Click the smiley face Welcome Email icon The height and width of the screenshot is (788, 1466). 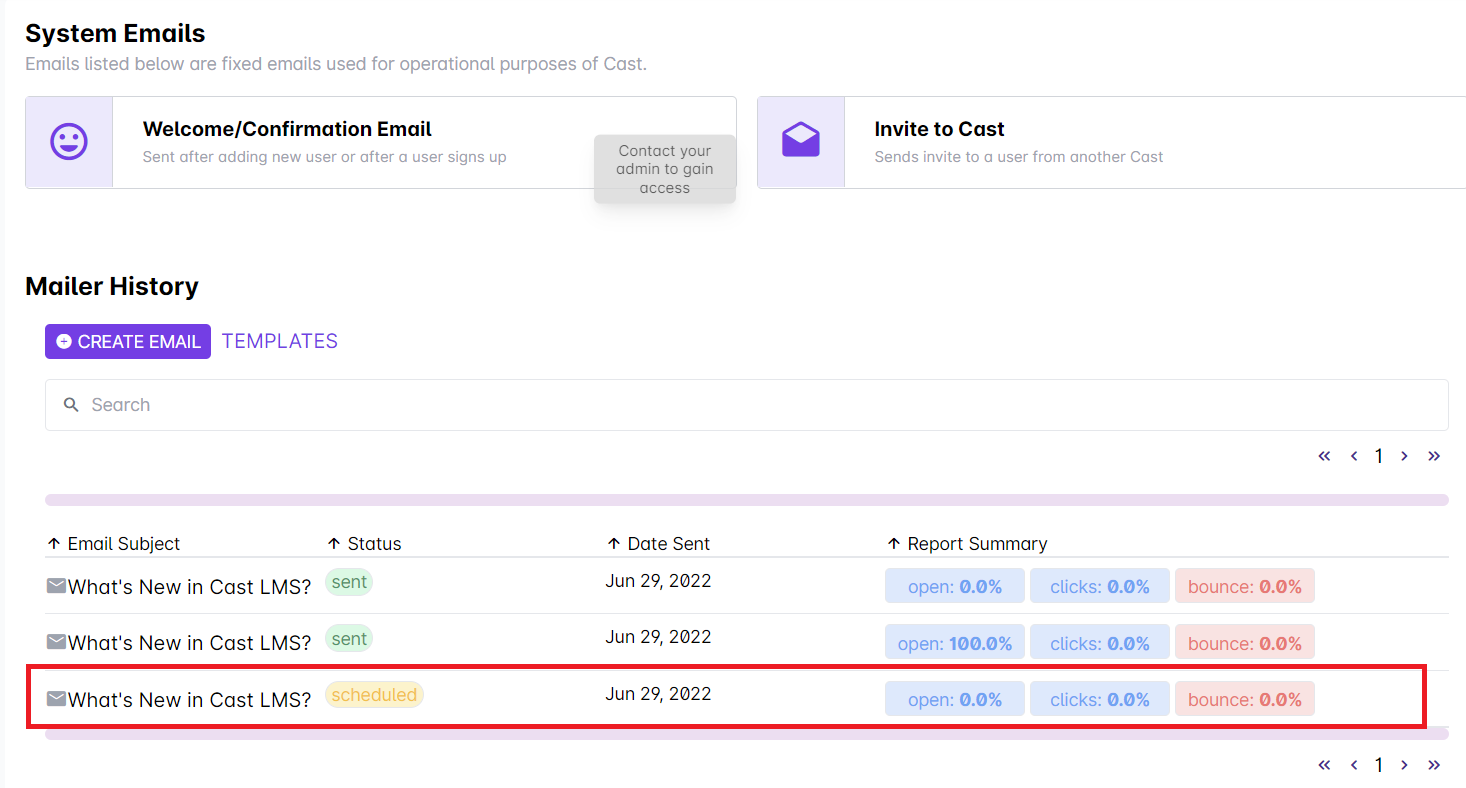[69, 142]
